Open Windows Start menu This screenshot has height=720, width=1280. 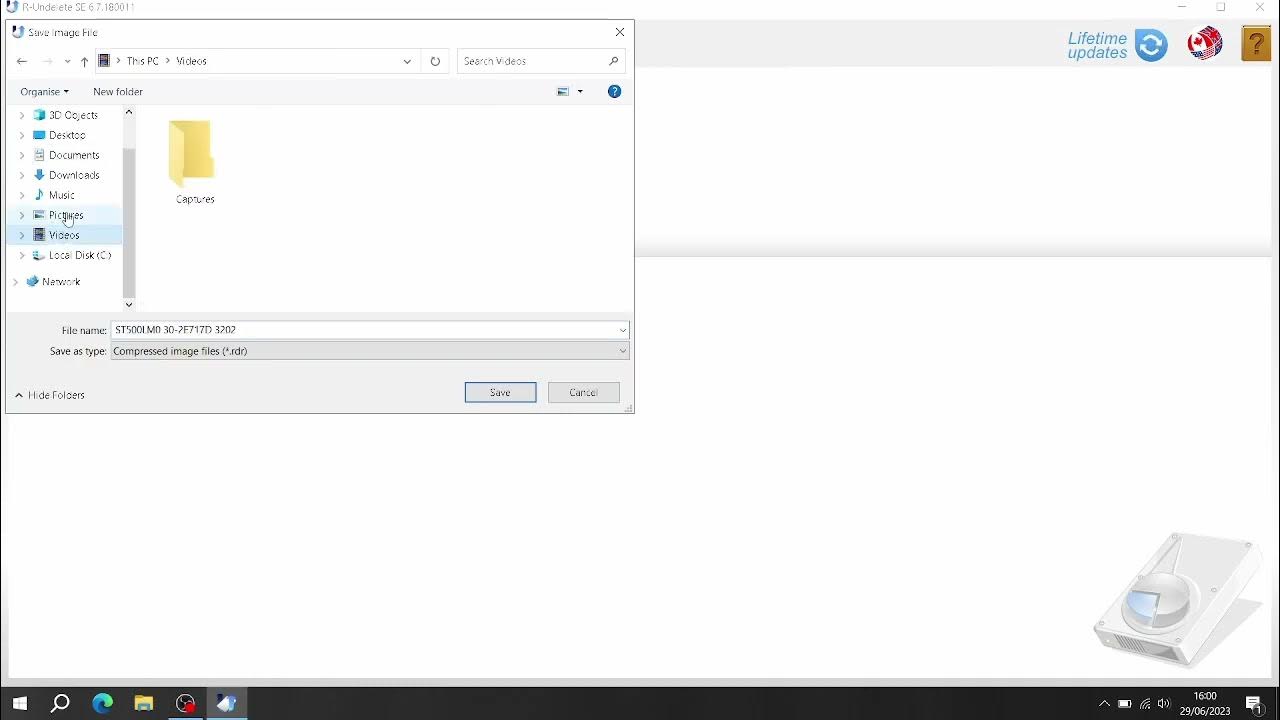coord(20,703)
